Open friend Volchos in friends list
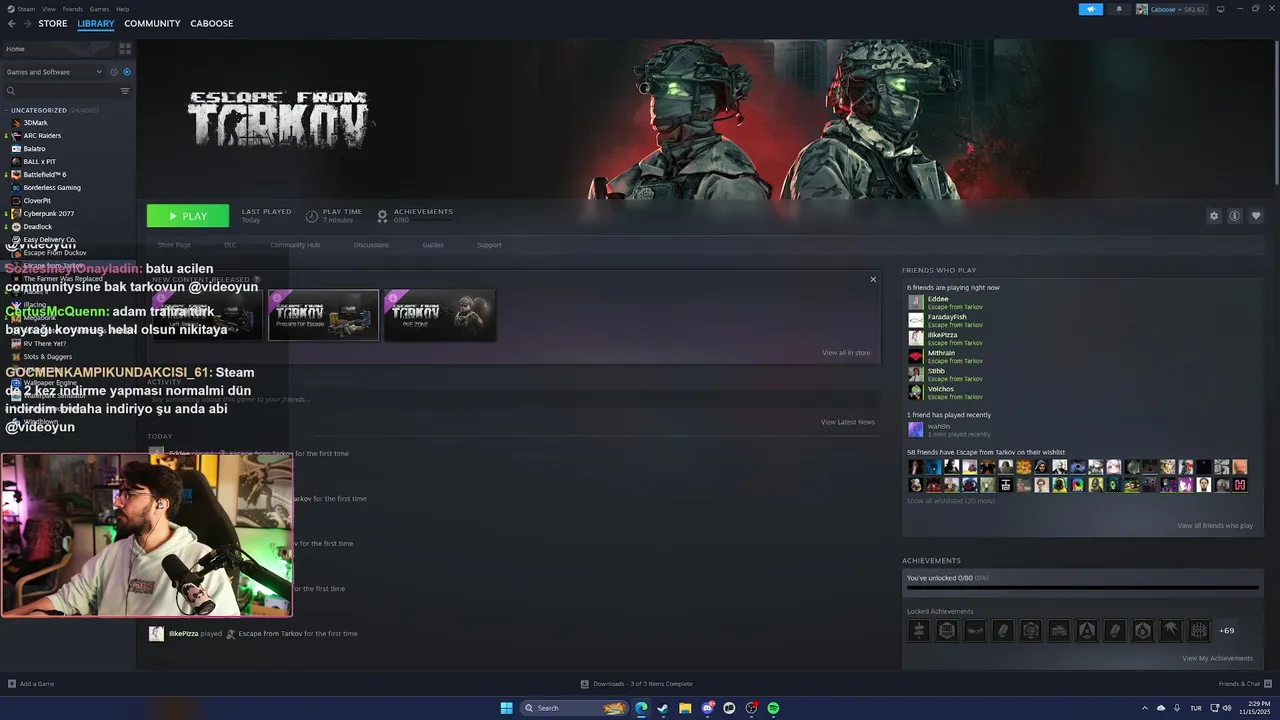The height and width of the screenshot is (720, 1280). pos(945,392)
